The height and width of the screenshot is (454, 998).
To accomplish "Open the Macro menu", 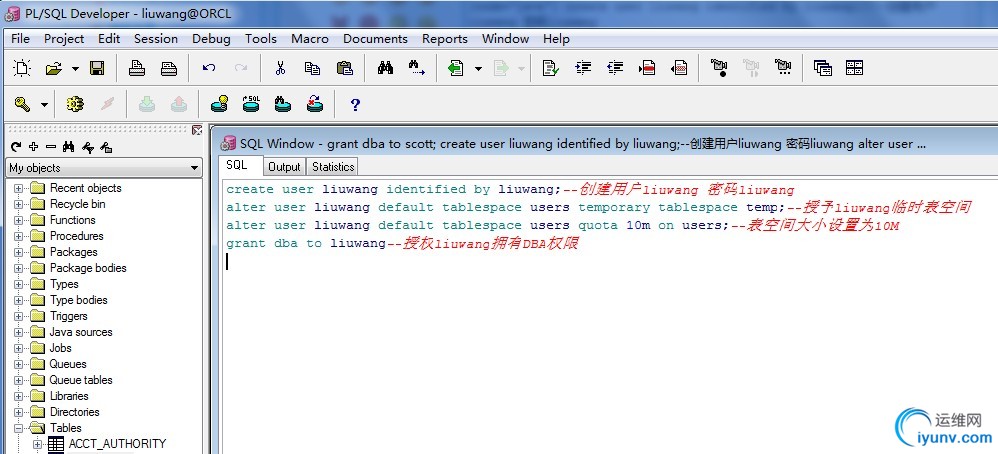I will point(310,39).
